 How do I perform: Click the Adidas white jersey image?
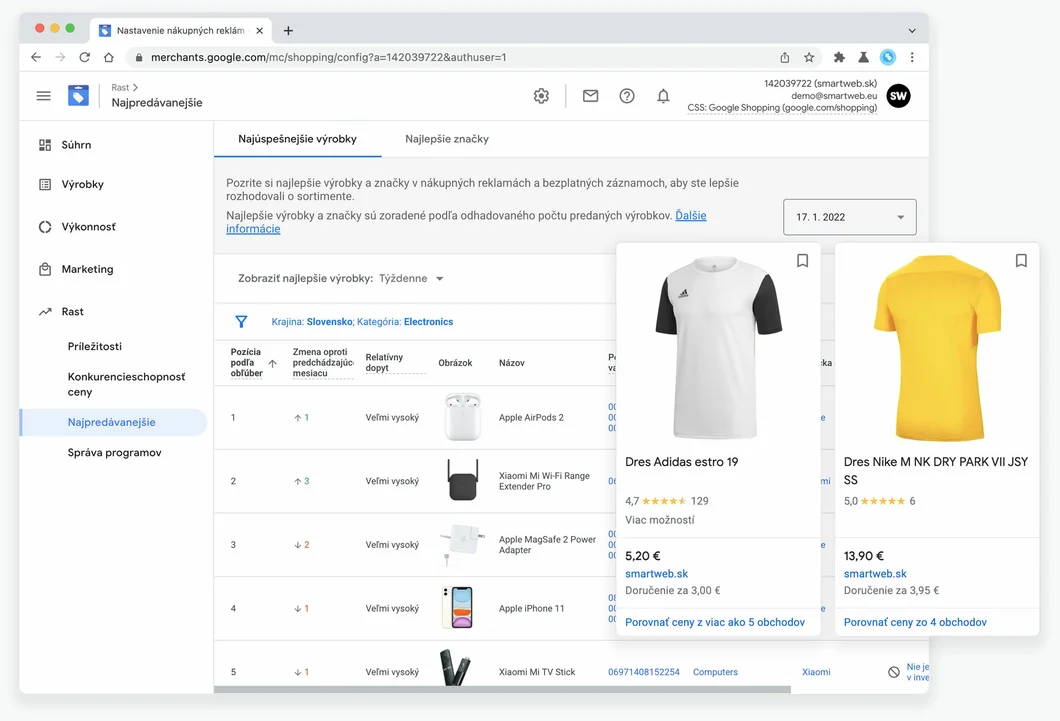point(719,347)
